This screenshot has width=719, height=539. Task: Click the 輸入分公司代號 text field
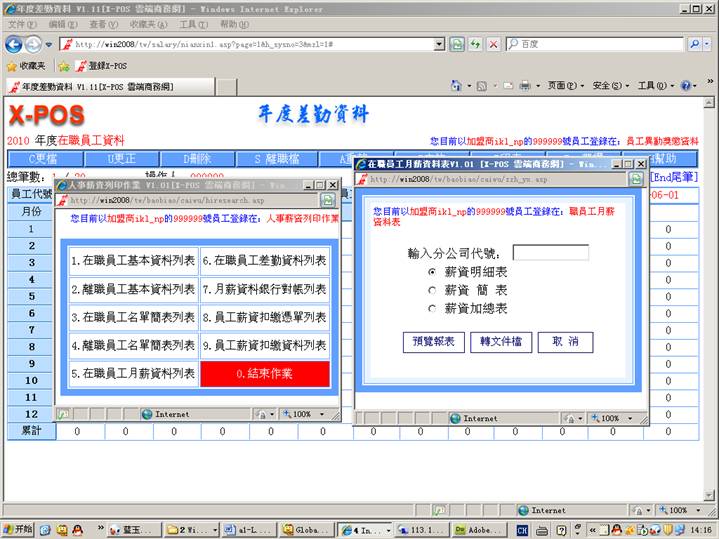(x=550, y=253)
